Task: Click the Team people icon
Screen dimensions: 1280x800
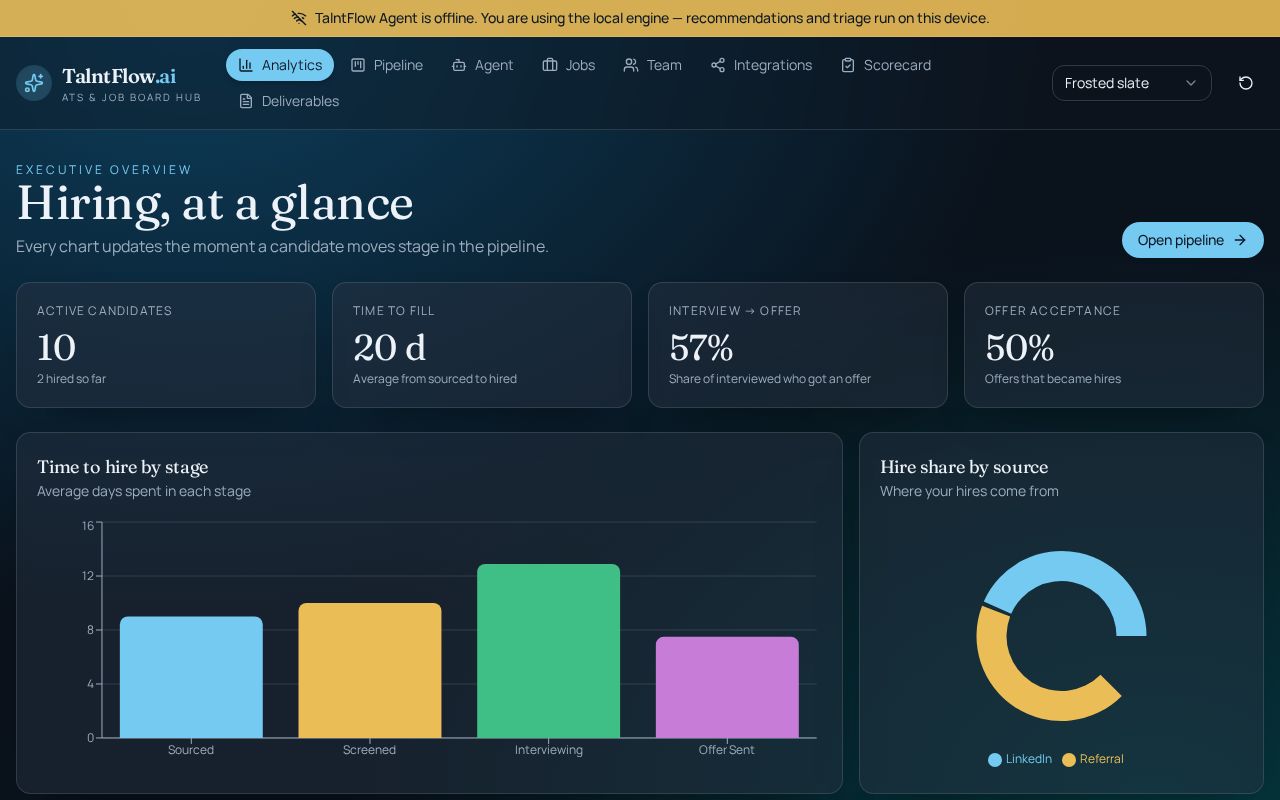Action: [631, 65]
